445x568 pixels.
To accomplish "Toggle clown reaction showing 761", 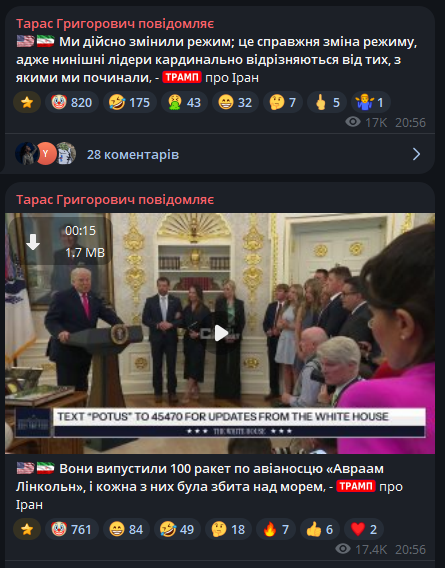I will pyautogui.click(x=72, y=529).
